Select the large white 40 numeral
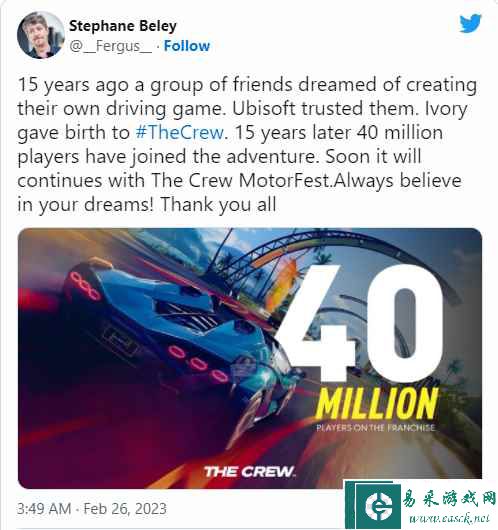The width and height of the screenshot is (498, 530). pos(359,324)
